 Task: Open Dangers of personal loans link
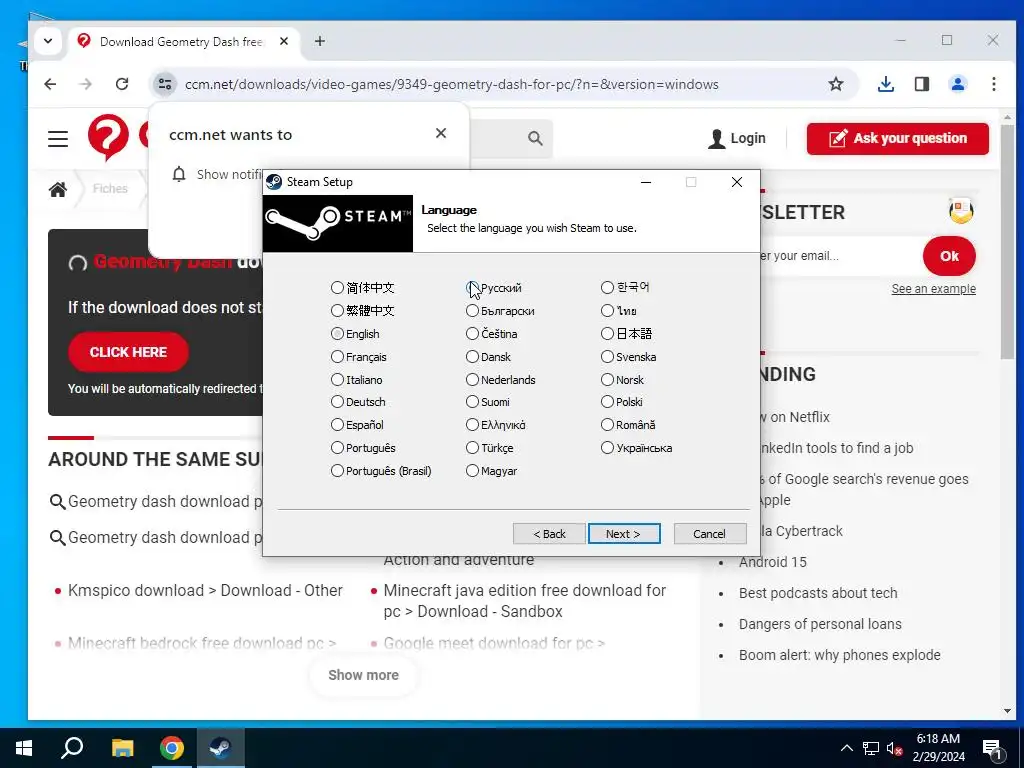pyautogui.click(x=820, y=624)
